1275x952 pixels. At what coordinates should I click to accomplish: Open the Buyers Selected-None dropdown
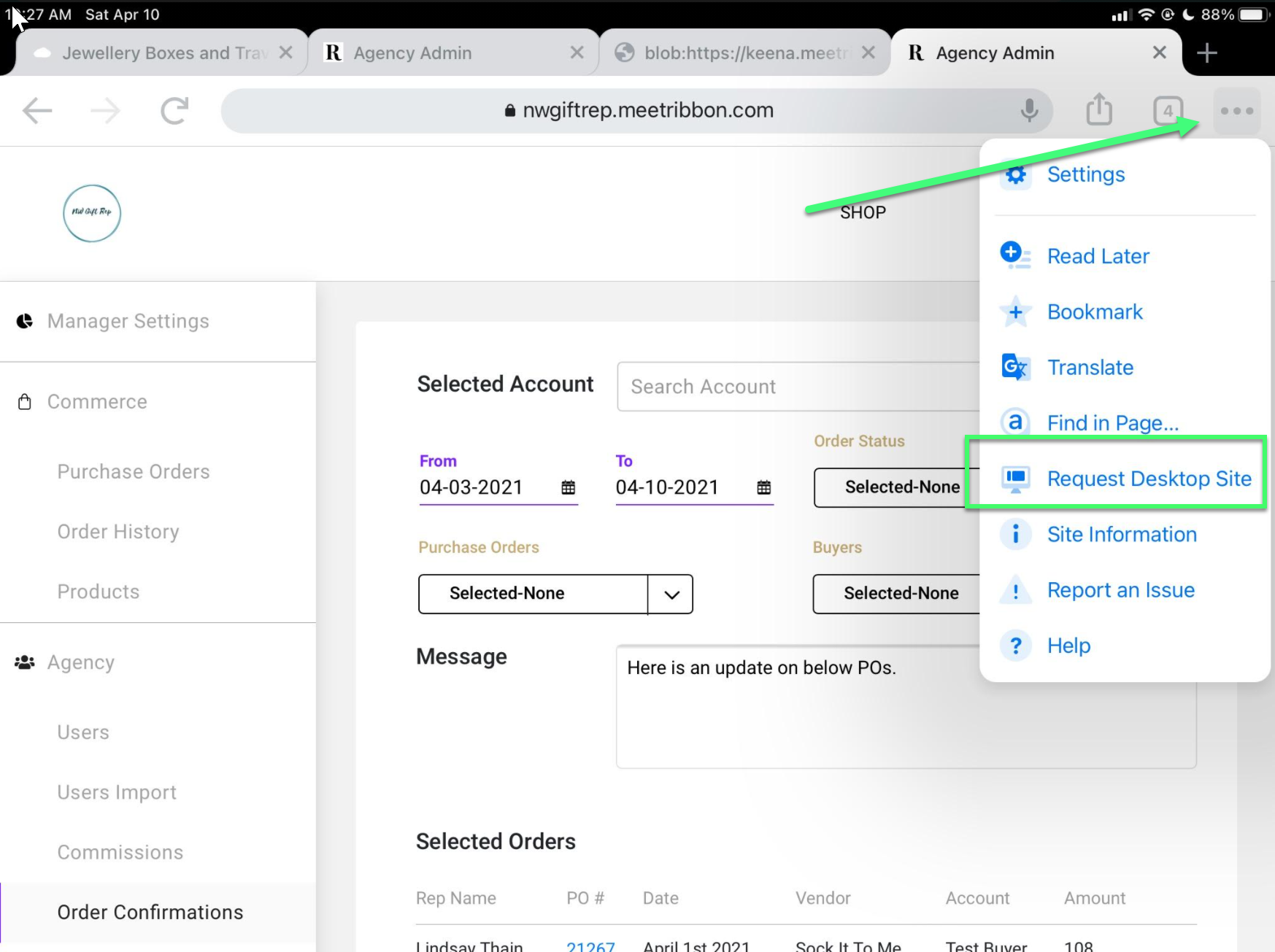898,594
